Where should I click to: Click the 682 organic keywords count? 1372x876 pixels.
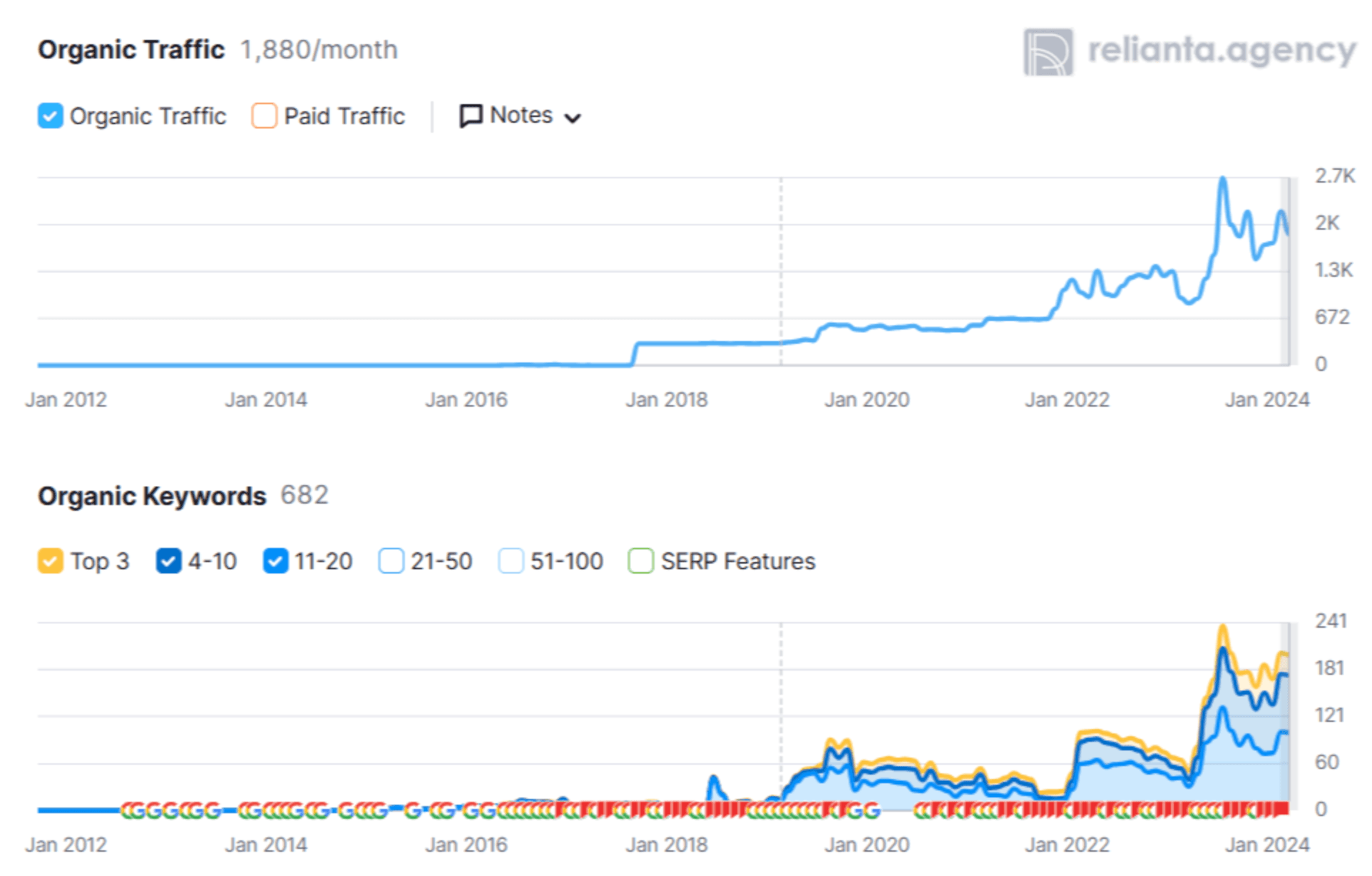point(304,495)
